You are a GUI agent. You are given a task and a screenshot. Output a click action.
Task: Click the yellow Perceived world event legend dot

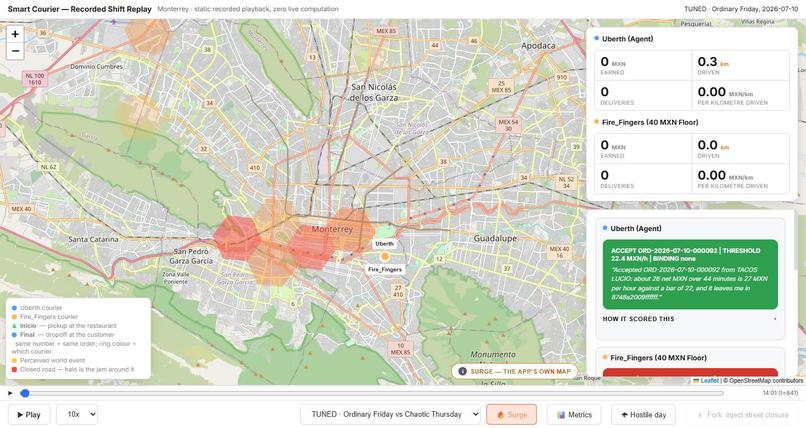[x=14, y=360]
